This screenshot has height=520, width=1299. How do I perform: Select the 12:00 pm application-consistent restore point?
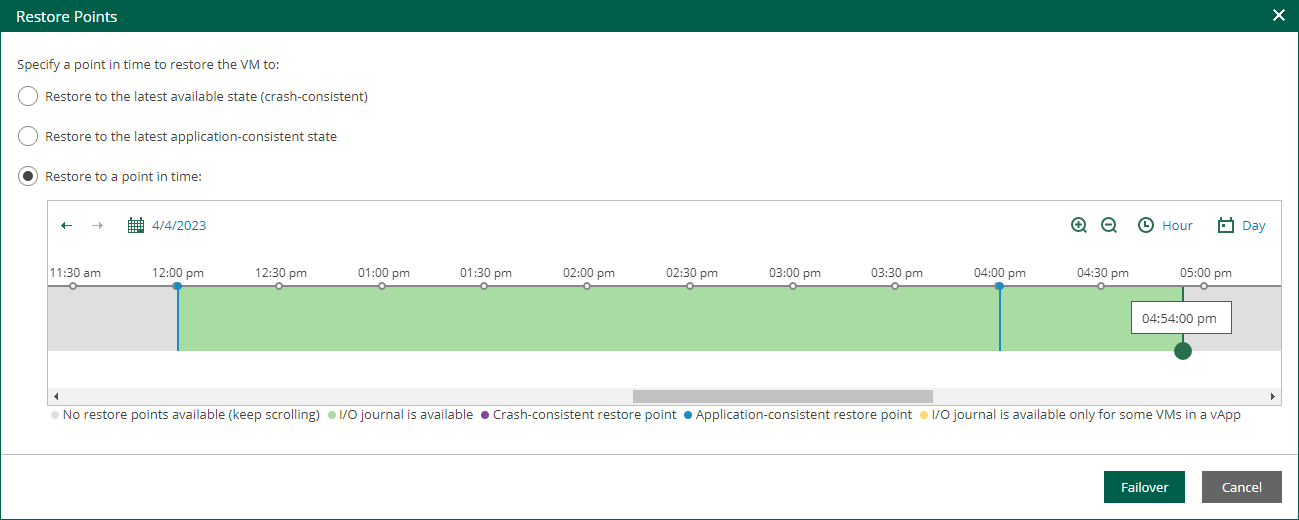point(177,286)
